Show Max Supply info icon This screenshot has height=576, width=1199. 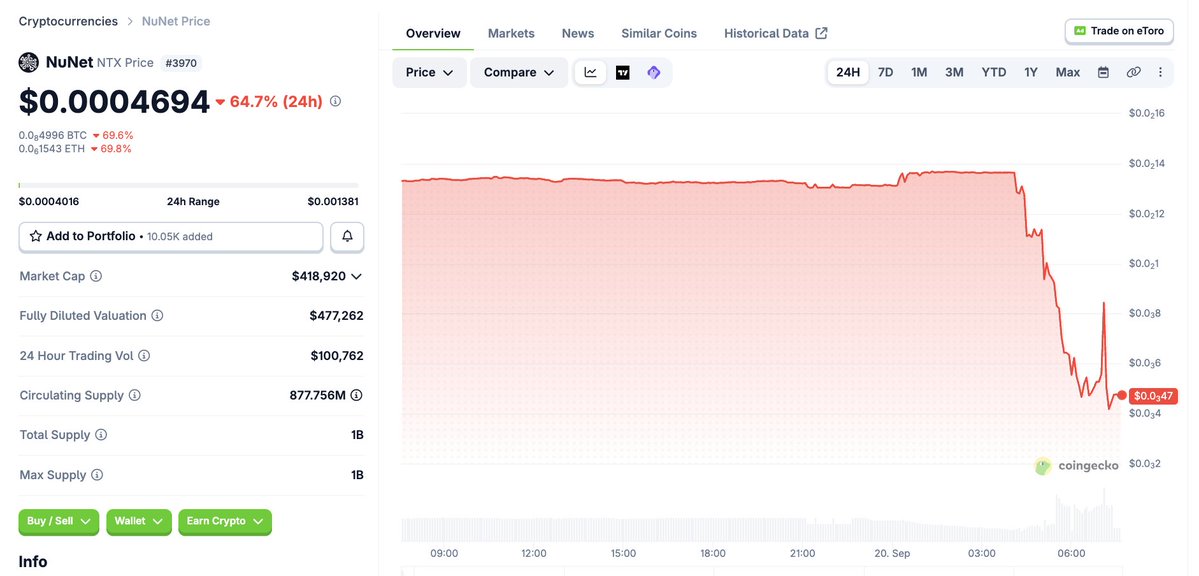[97, 475]
